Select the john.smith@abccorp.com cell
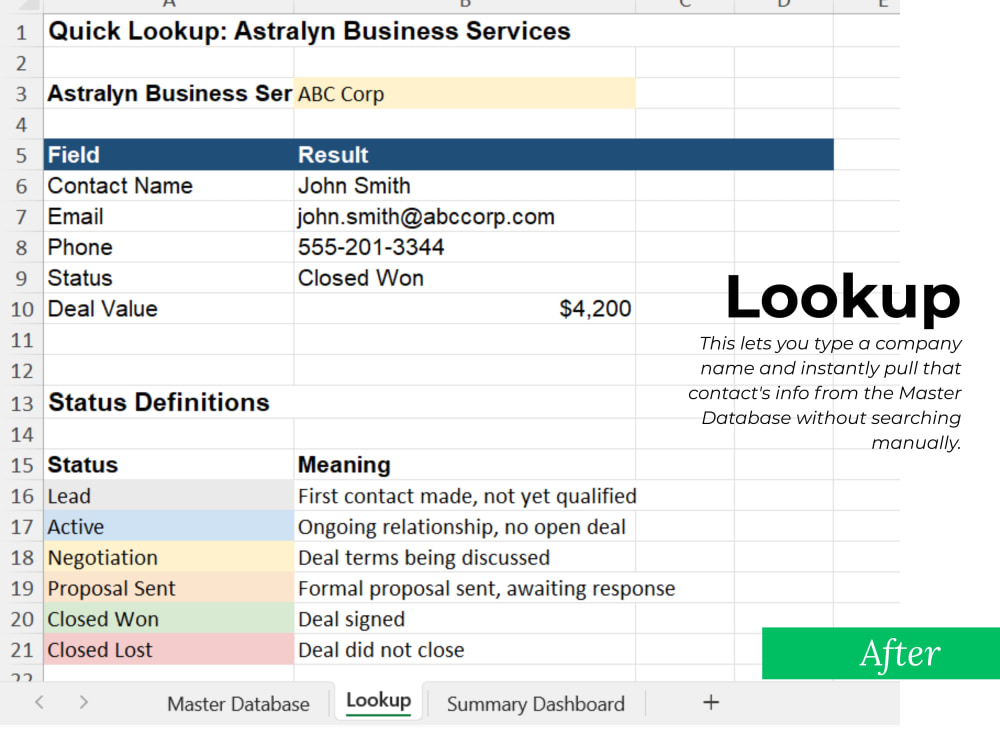 click(x=464, y=217)
